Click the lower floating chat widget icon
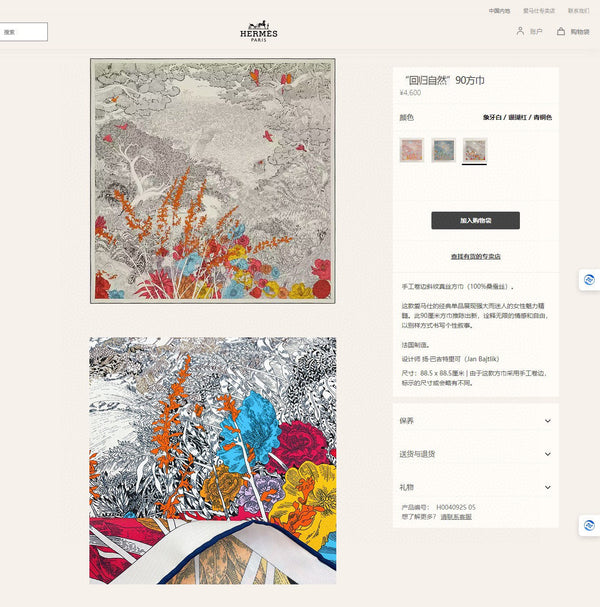This screenshot has width=600, height=607. [x=589, y=525]
